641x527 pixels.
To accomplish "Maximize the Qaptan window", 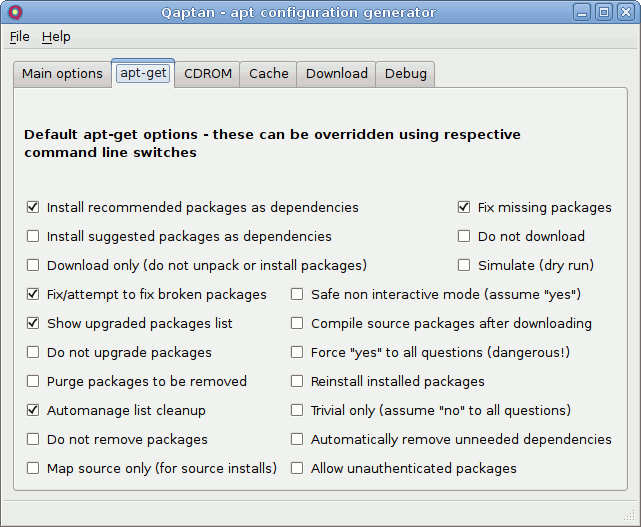I will [604, 12].
